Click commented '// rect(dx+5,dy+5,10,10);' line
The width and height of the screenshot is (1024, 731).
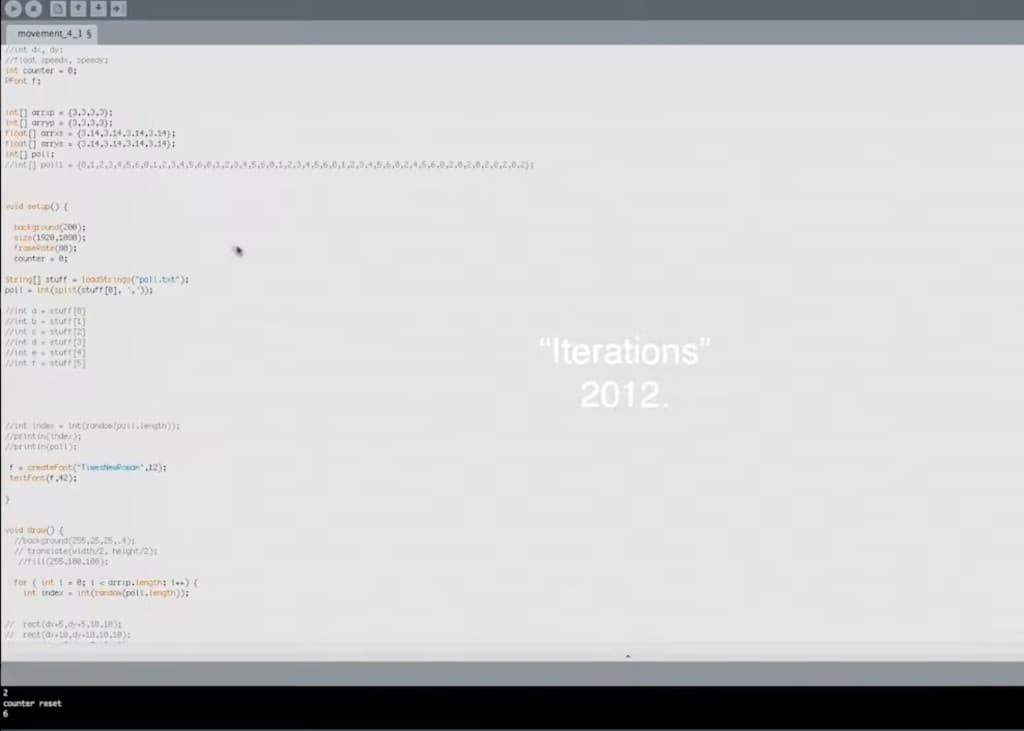coord(63,625)
